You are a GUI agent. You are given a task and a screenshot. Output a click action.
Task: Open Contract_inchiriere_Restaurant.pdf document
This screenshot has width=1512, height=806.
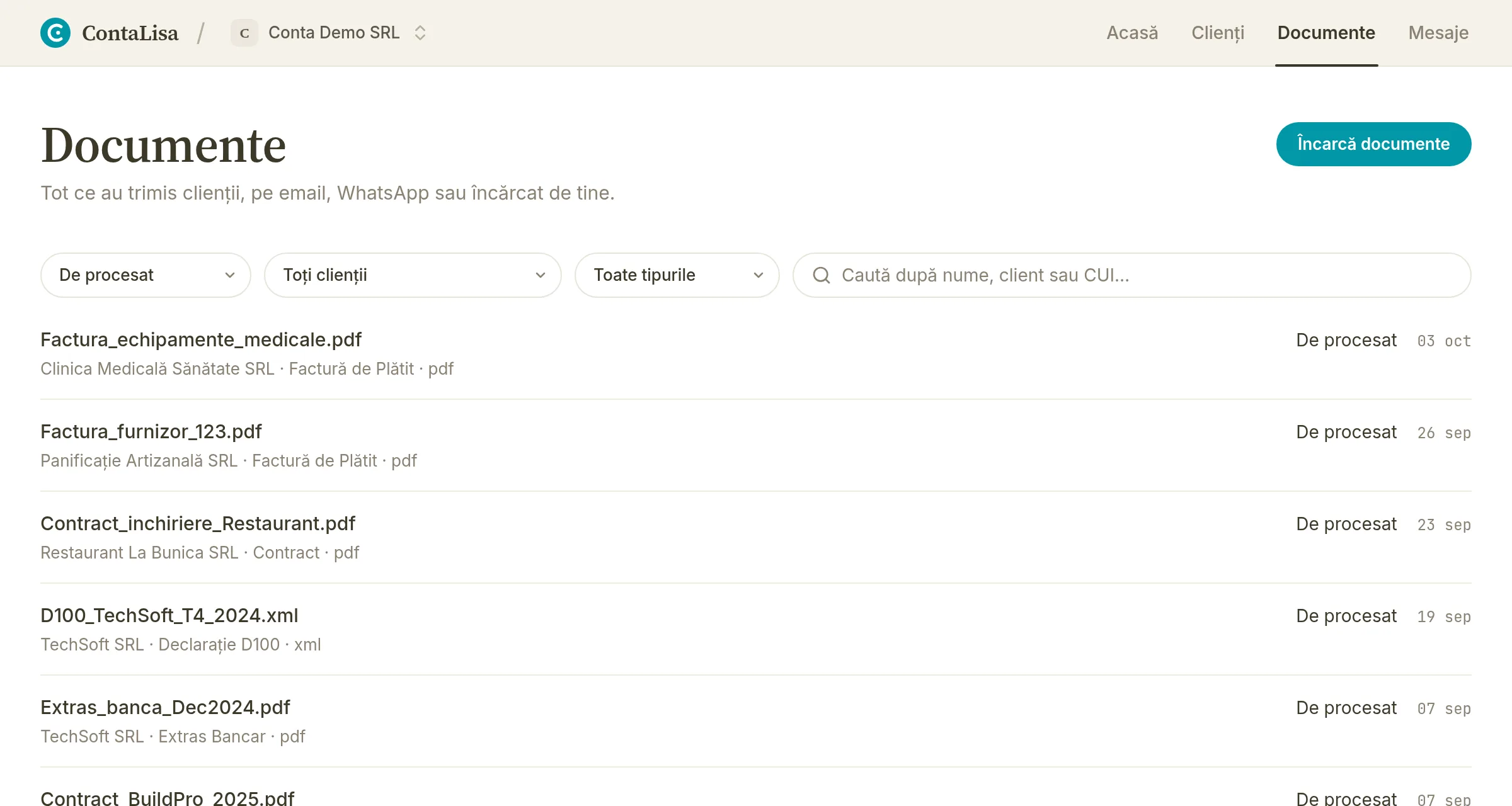[198, 524]
